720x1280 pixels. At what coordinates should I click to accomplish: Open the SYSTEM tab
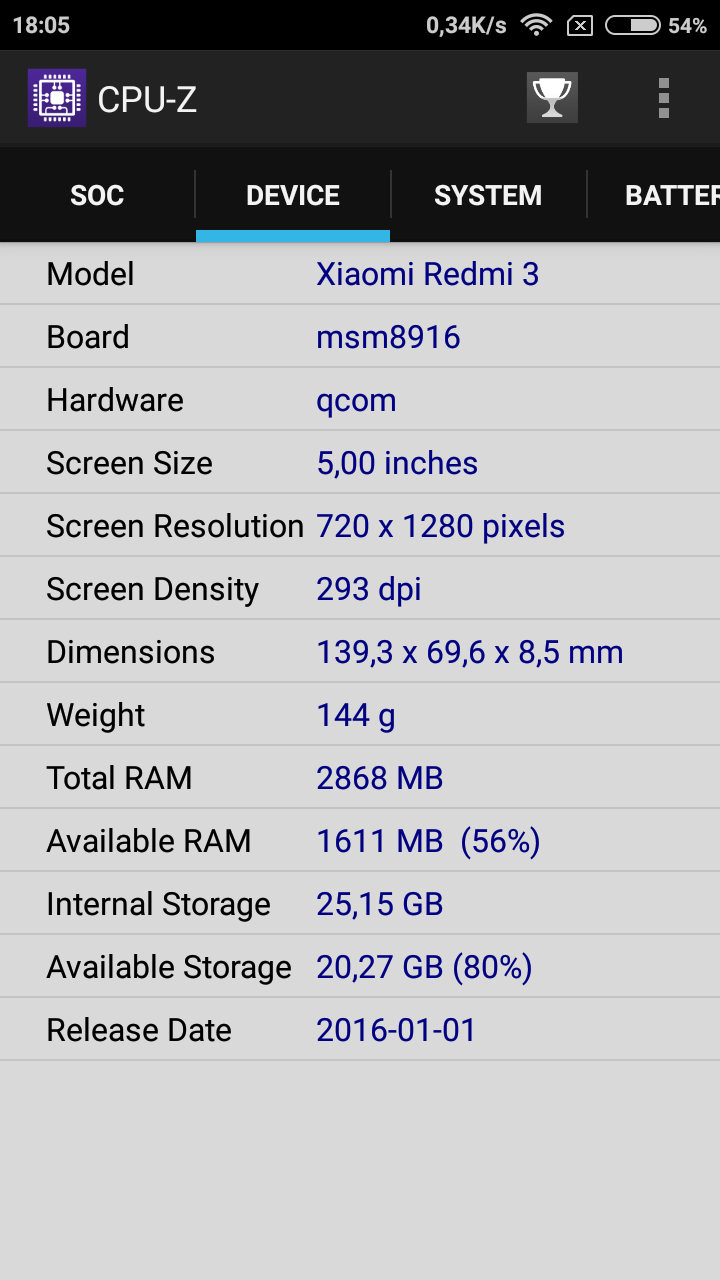[488, 195]
